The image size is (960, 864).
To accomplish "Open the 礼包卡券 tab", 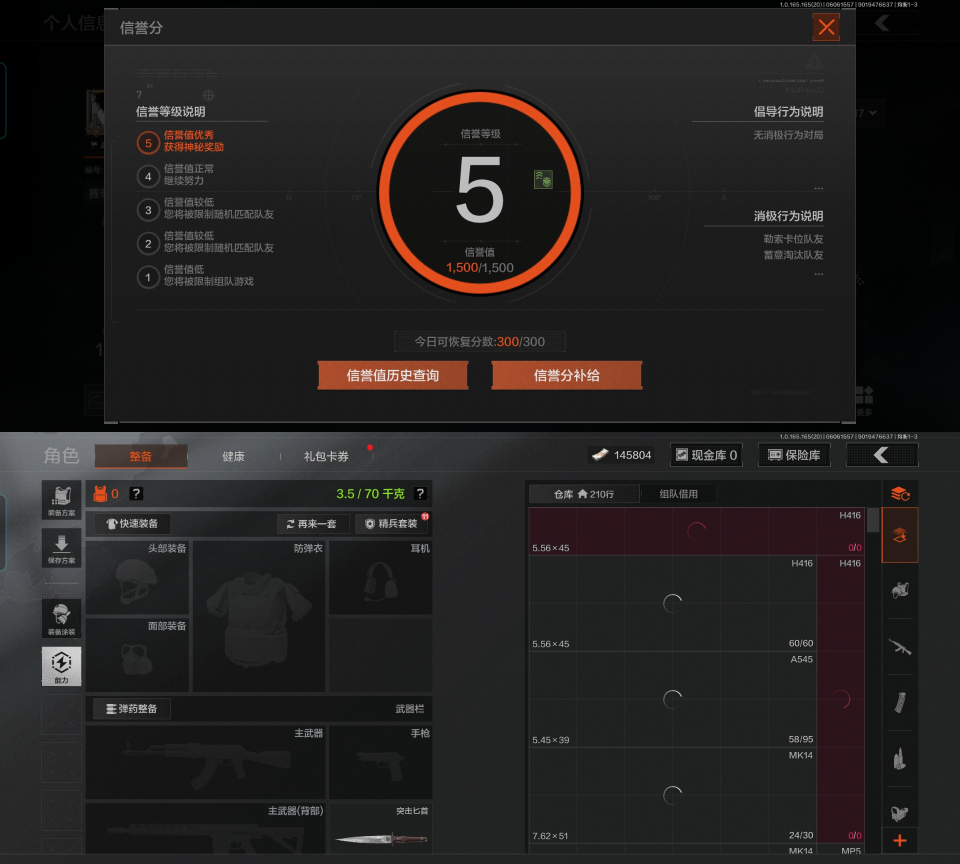I will (326, 456).
